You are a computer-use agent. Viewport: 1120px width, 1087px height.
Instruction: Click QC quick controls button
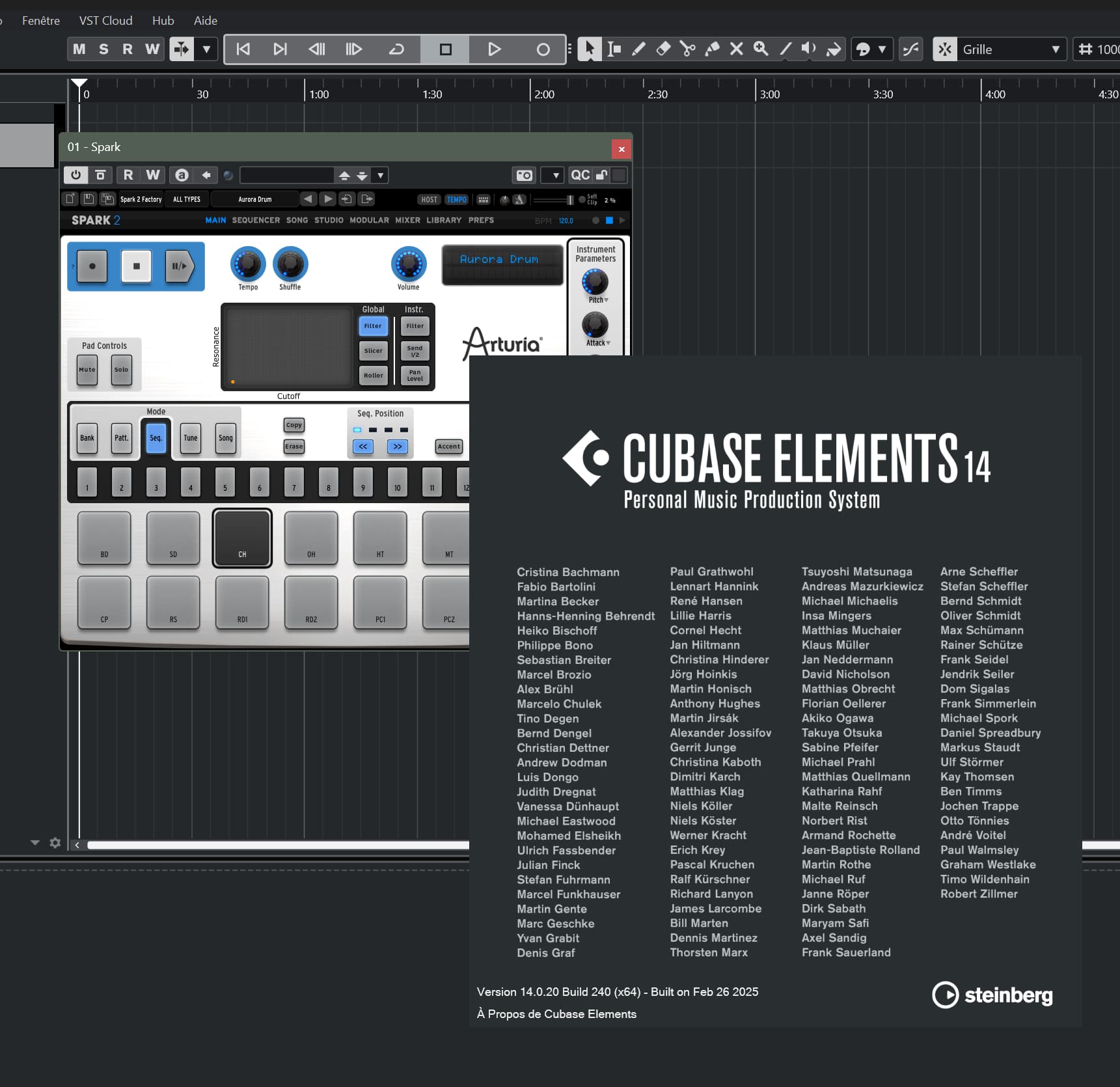tap(580, 174)
